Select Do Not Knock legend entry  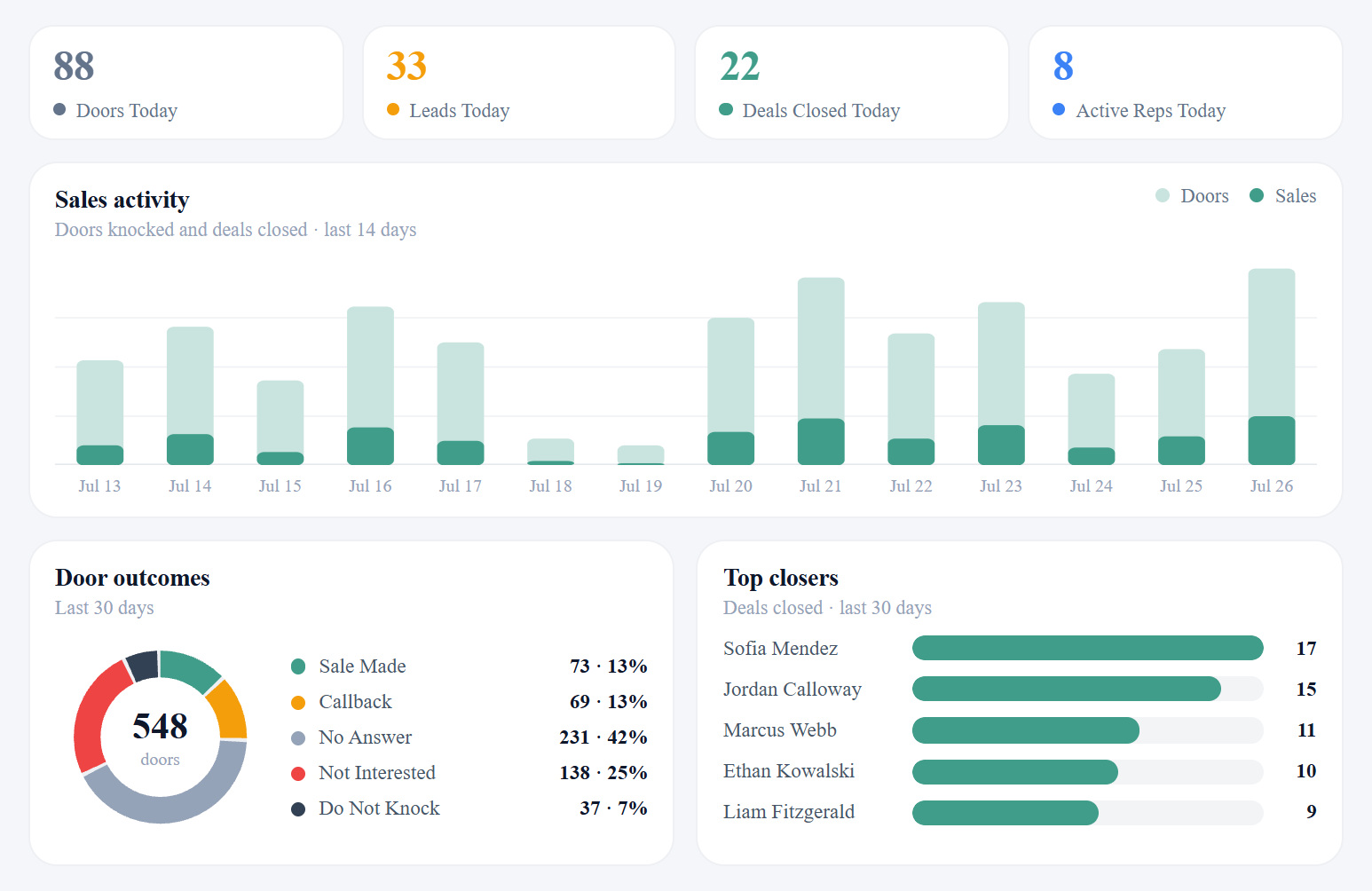[366, 808]
